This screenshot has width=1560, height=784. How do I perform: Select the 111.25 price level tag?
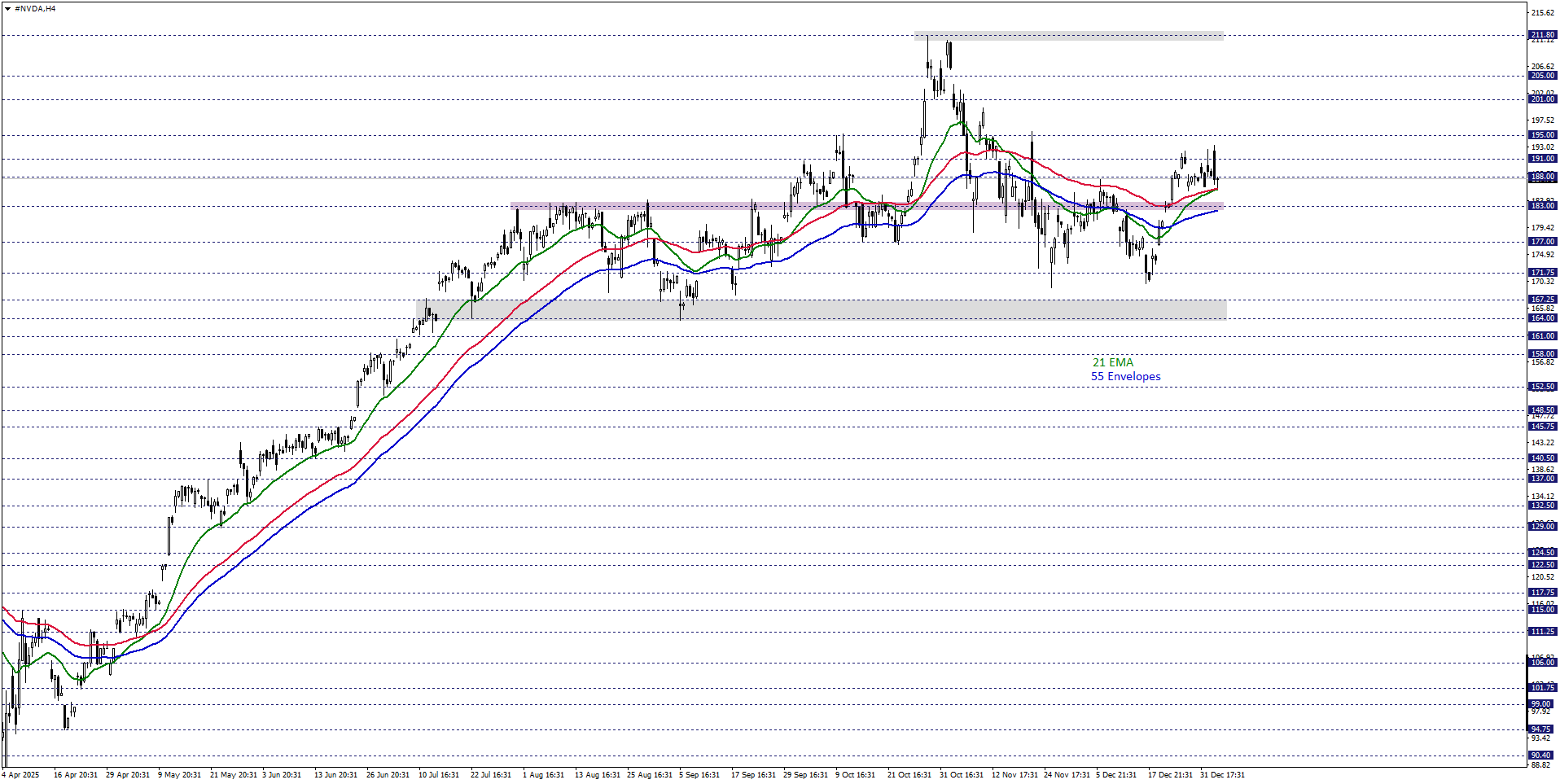coord(1542,632)
